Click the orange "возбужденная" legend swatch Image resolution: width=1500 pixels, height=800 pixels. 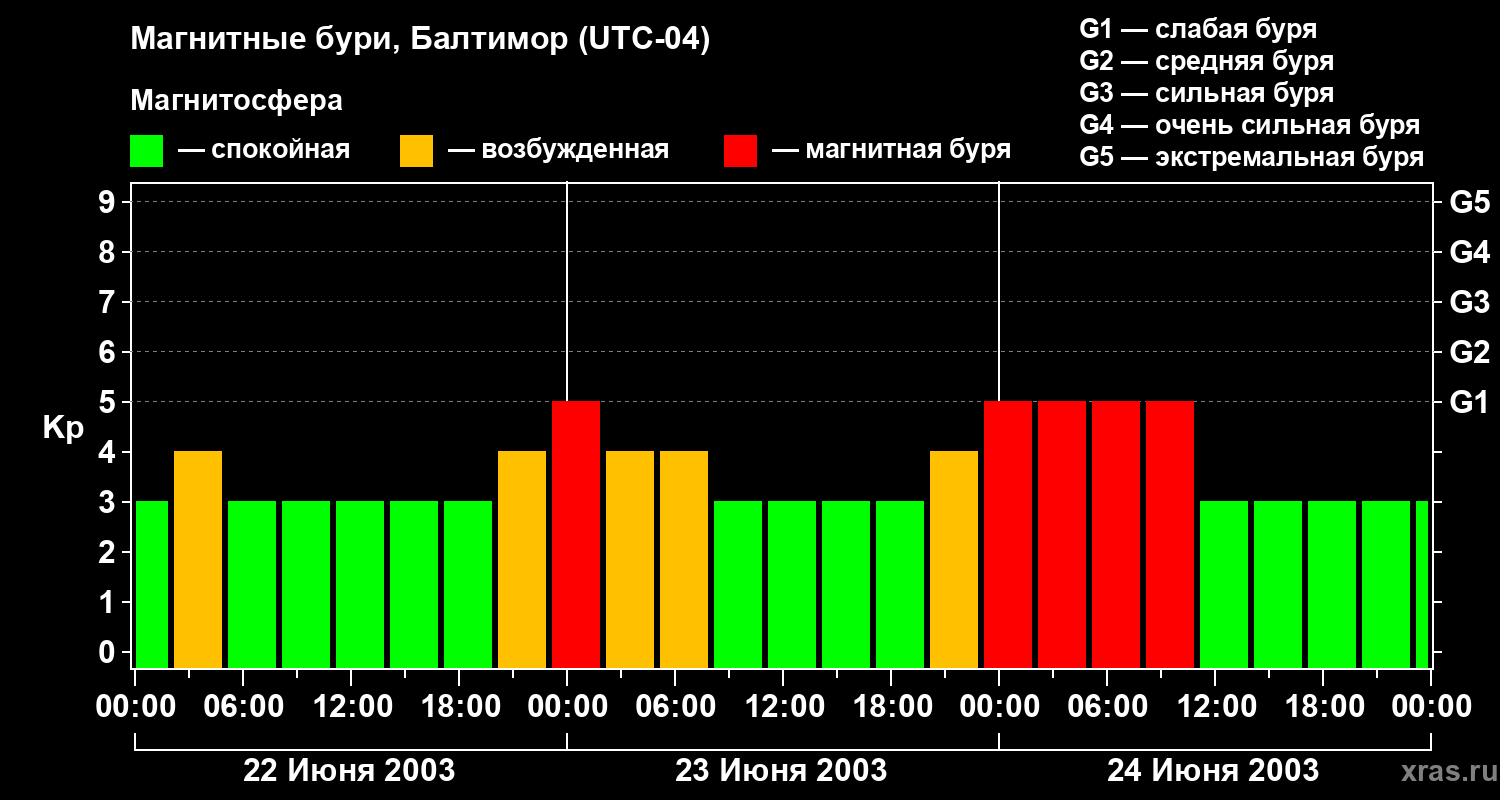[x=416, y=151]
